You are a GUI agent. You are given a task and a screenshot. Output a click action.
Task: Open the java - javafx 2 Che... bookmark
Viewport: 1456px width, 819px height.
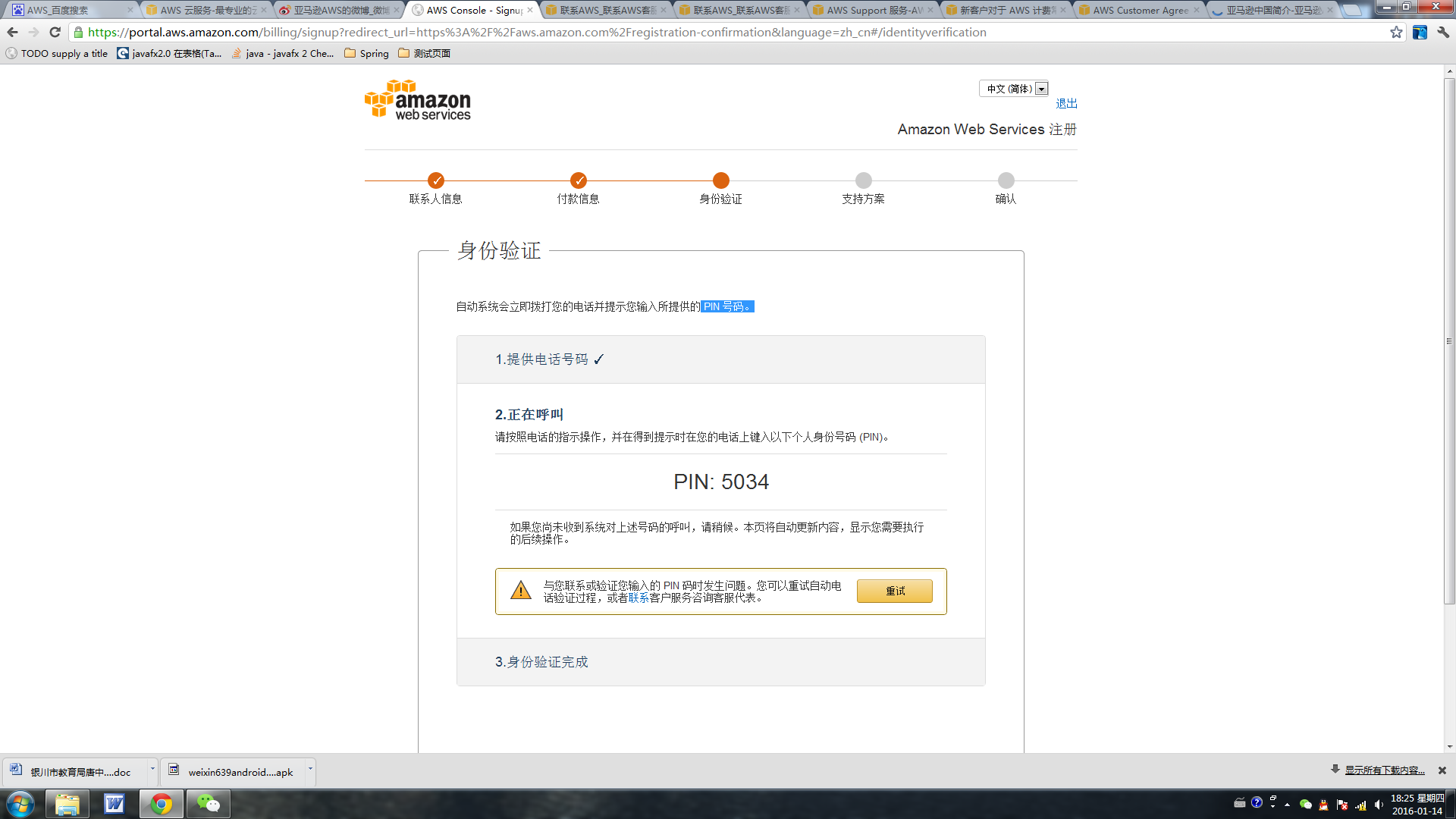[282, 53]
